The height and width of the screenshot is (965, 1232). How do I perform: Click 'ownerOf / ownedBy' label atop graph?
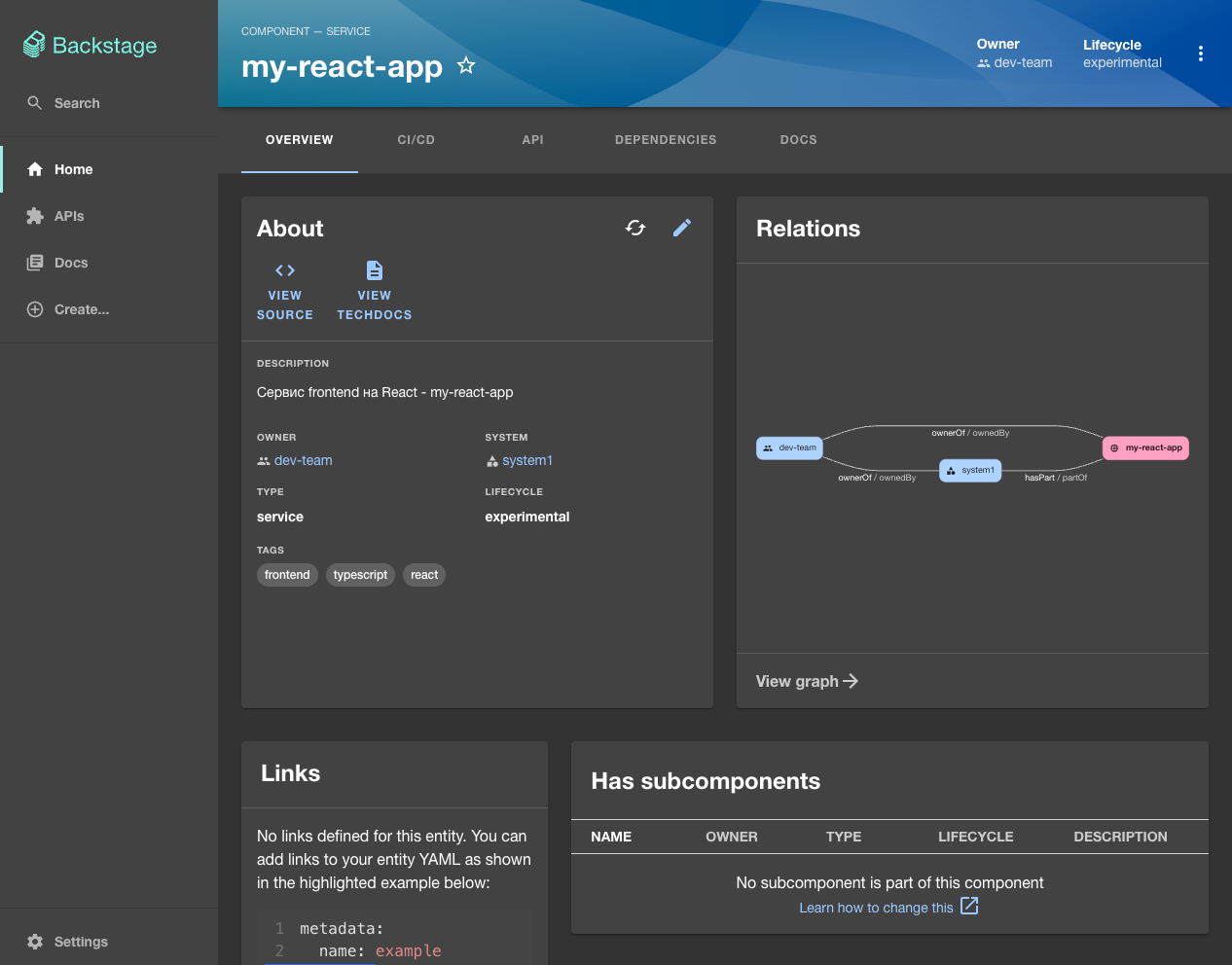click(x=970, y=433)
